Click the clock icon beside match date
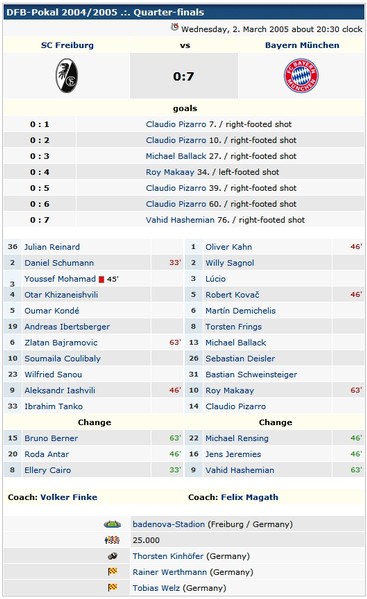 (x=175, y=27)
